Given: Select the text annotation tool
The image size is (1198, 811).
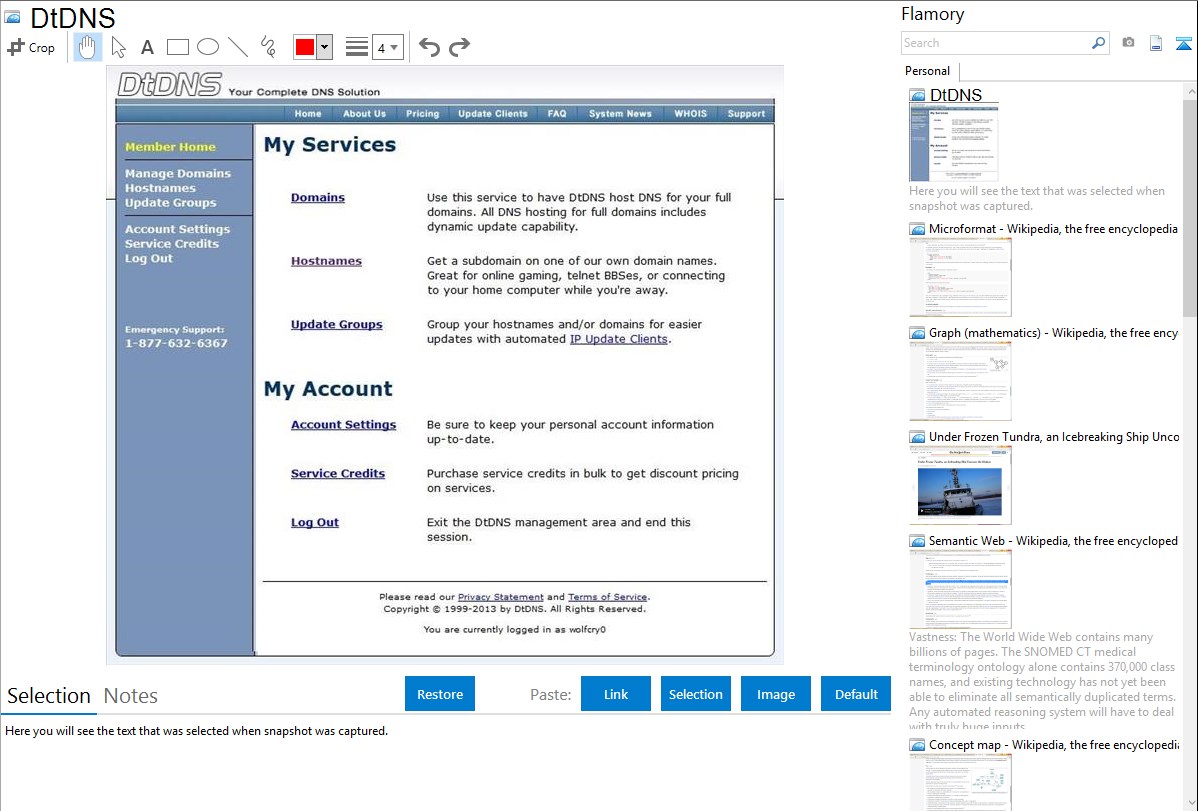Looking at the screenshot, I should (x=147, y=47).
